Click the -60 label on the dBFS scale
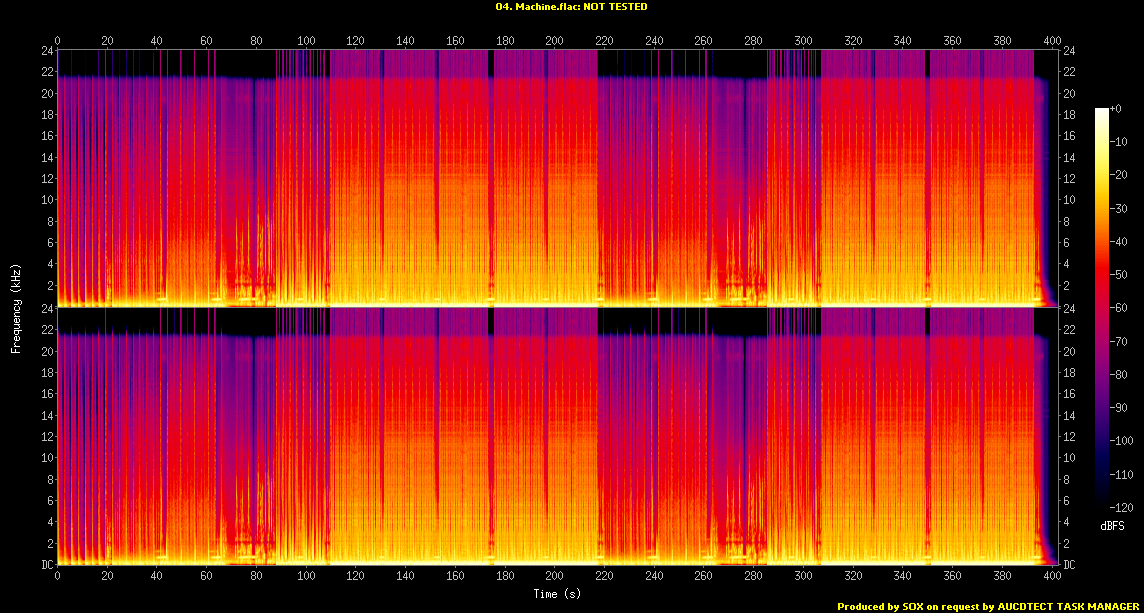Viewport: 1144px width, 613px height. pos(1119,309)
